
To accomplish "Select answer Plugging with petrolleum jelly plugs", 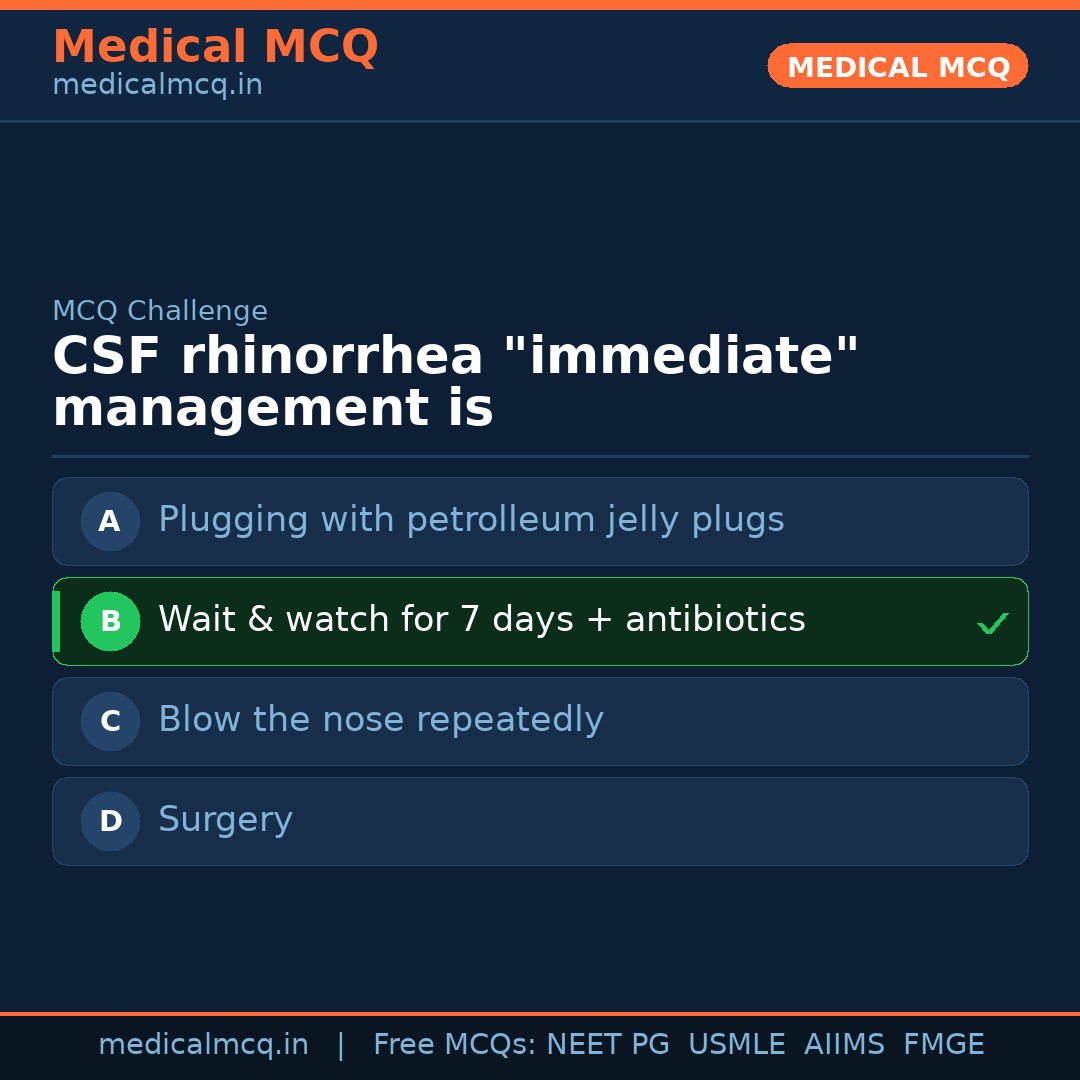I will pyautogui.click(x=471, y=520).
